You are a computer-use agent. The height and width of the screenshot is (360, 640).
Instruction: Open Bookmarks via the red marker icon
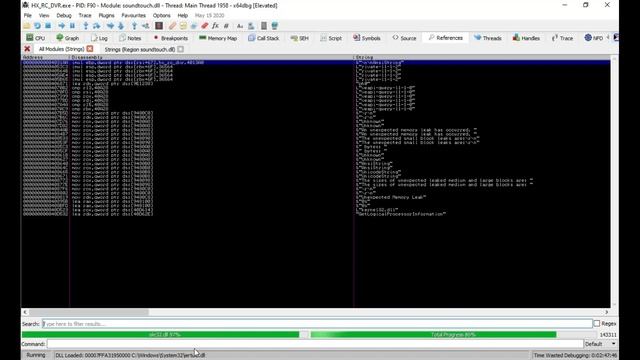pyautogui.click(x=204, y=26)
